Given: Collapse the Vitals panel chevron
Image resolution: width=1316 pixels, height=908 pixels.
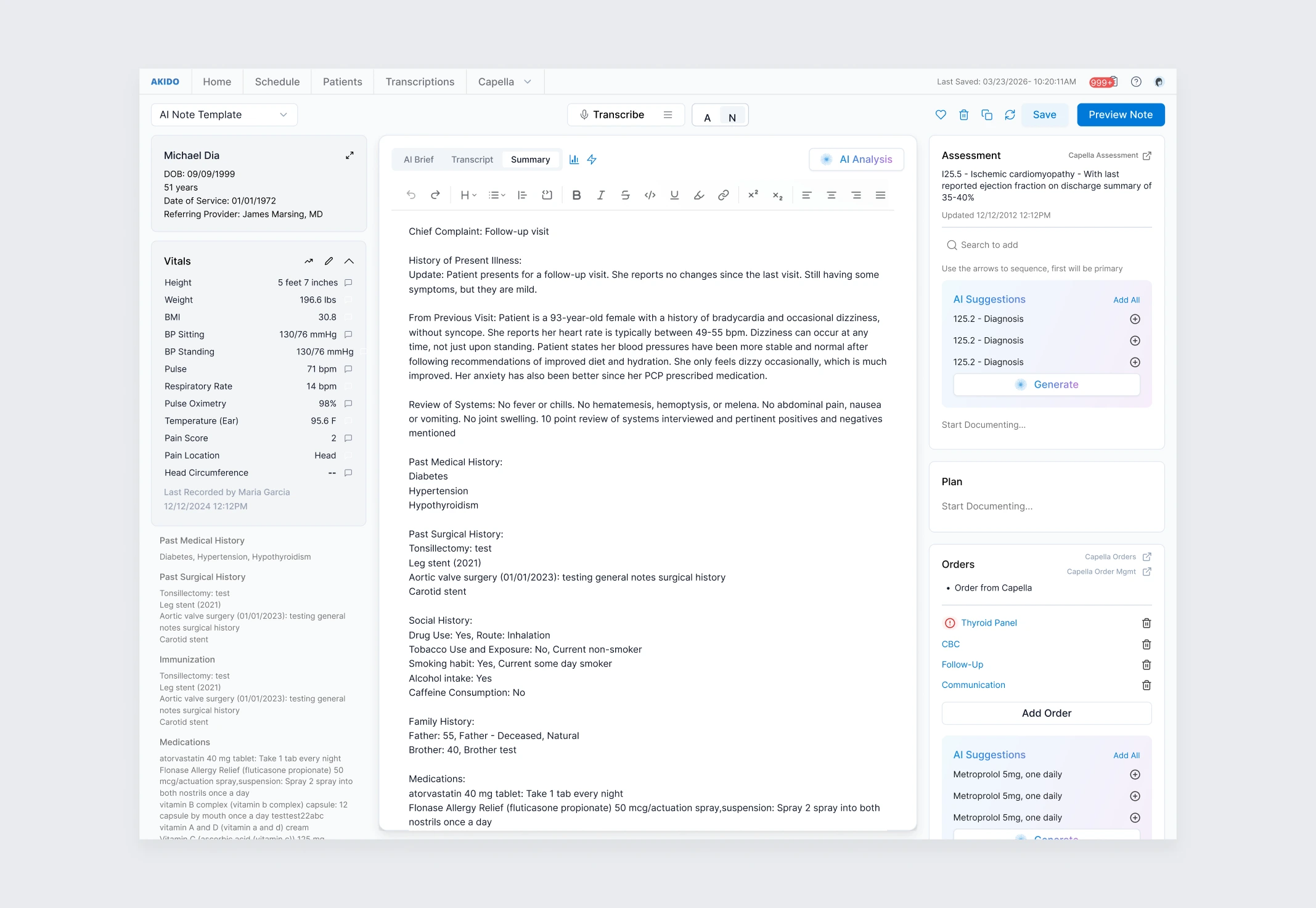Looking at the screenshot, I should click(x=349, y=261).
